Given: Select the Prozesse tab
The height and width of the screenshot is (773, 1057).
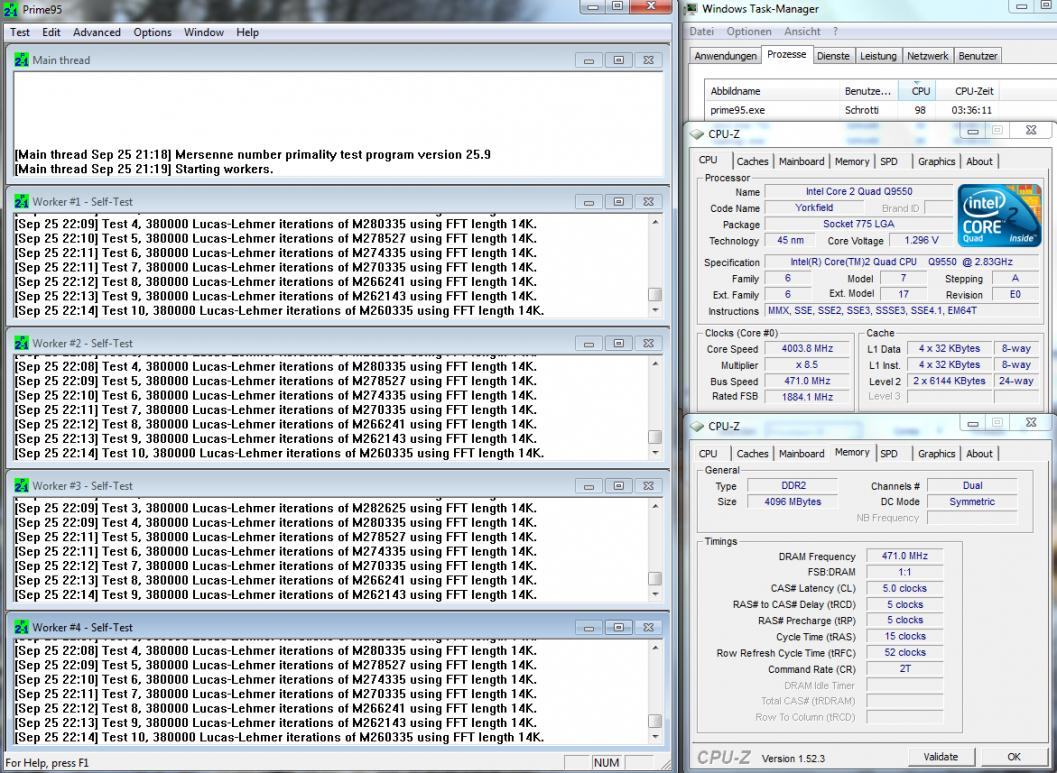Looking at the screenshot, I should pos(787,55).
